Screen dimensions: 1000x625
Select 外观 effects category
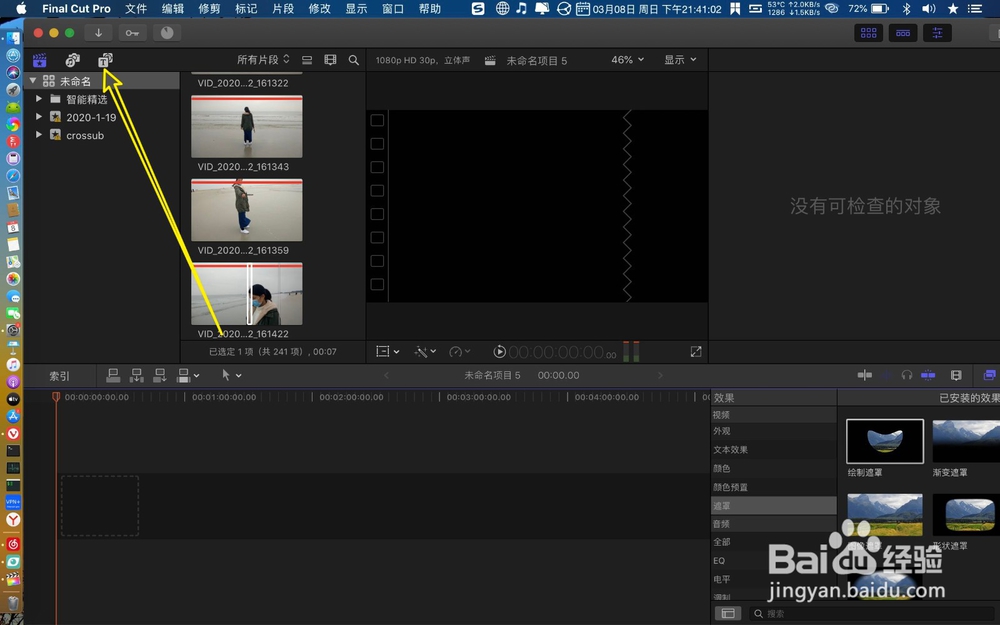point(774,431)
